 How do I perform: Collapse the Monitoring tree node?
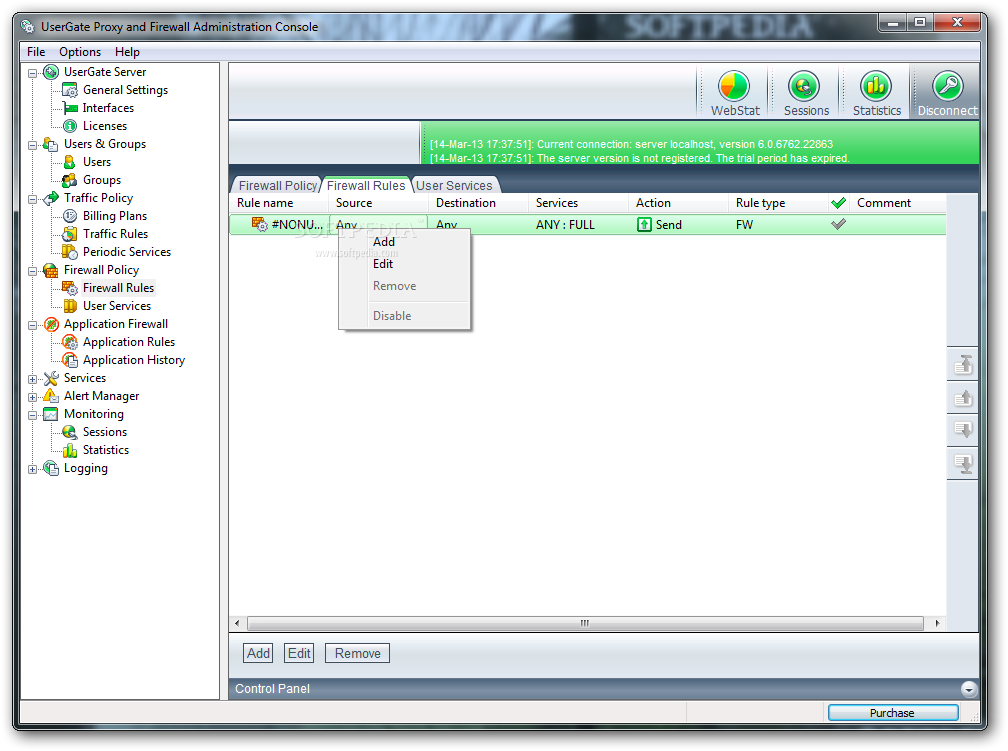(x=32, y=415)
